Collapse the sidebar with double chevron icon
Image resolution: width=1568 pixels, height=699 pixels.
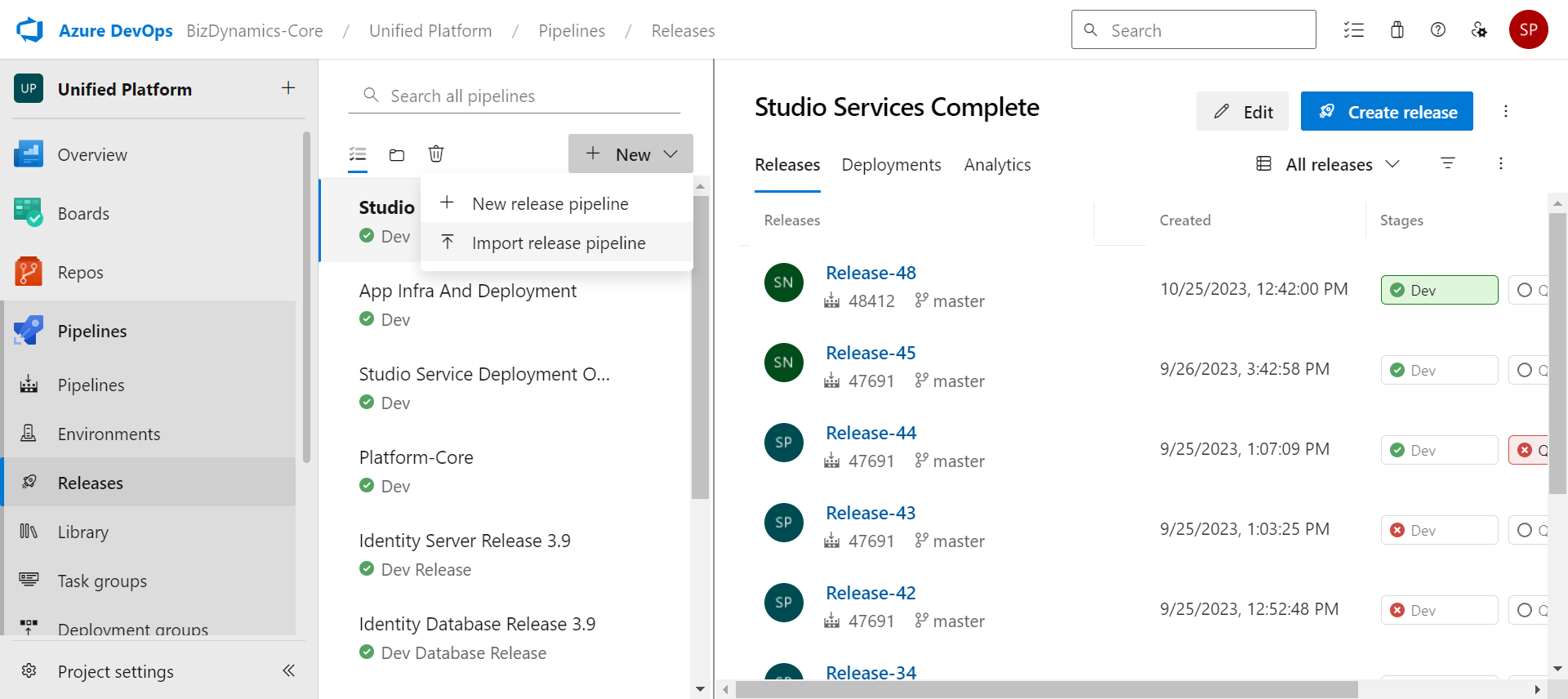(288, 670)
